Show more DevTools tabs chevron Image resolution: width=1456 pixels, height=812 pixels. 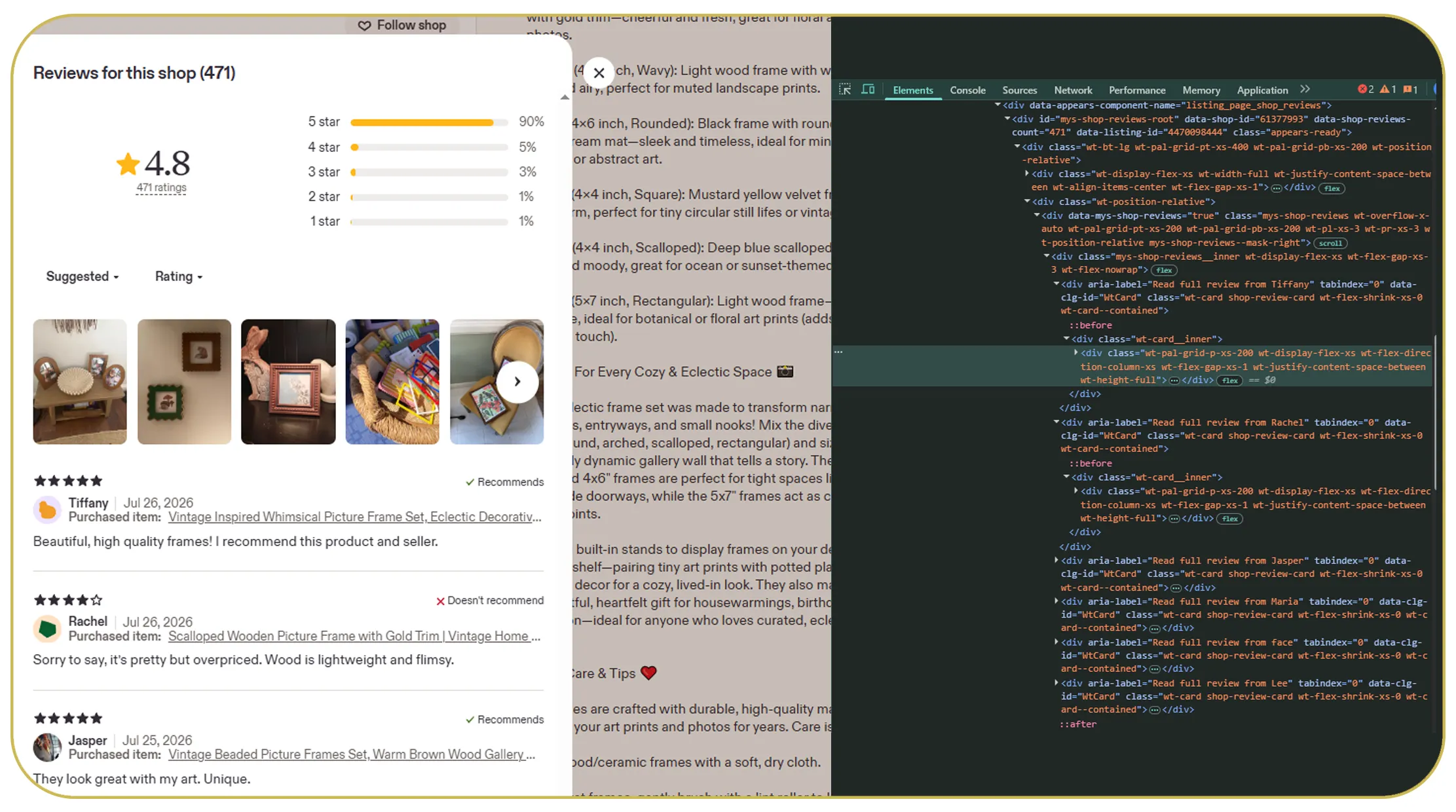point(1305,89)
